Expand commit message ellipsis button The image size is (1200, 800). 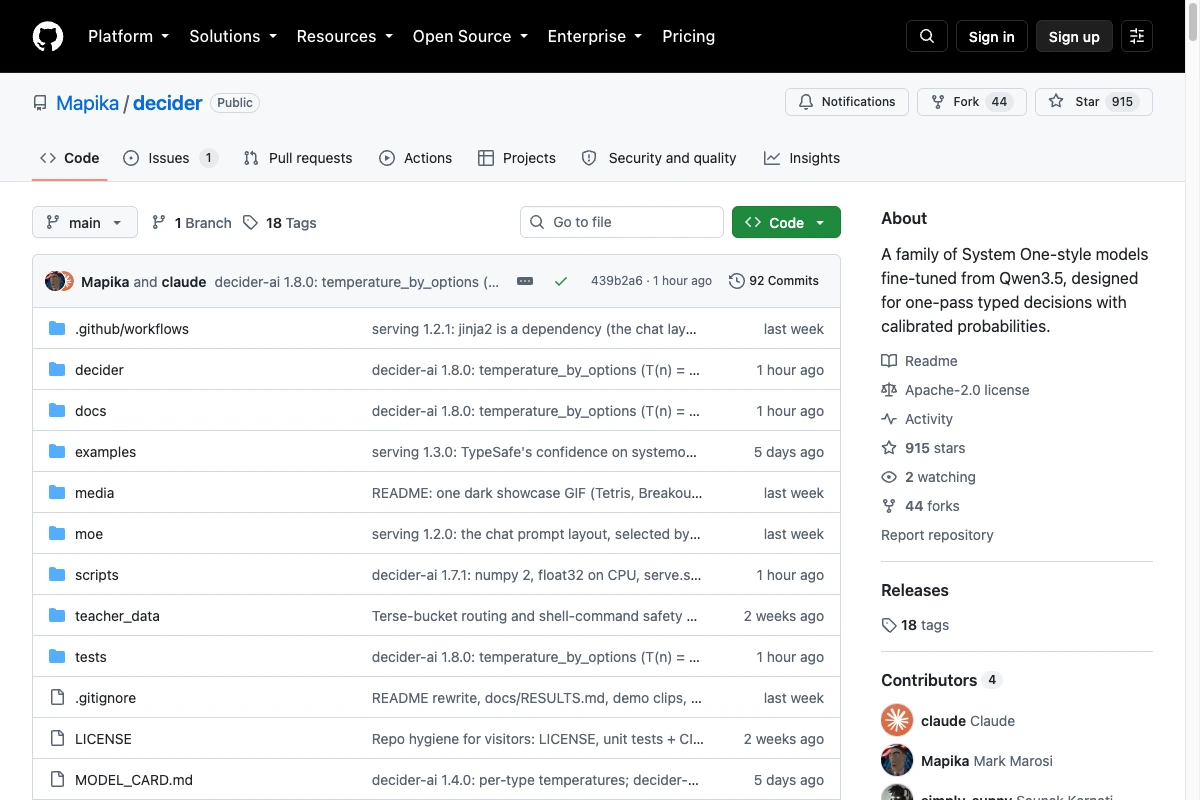click(x=525, y=281)
